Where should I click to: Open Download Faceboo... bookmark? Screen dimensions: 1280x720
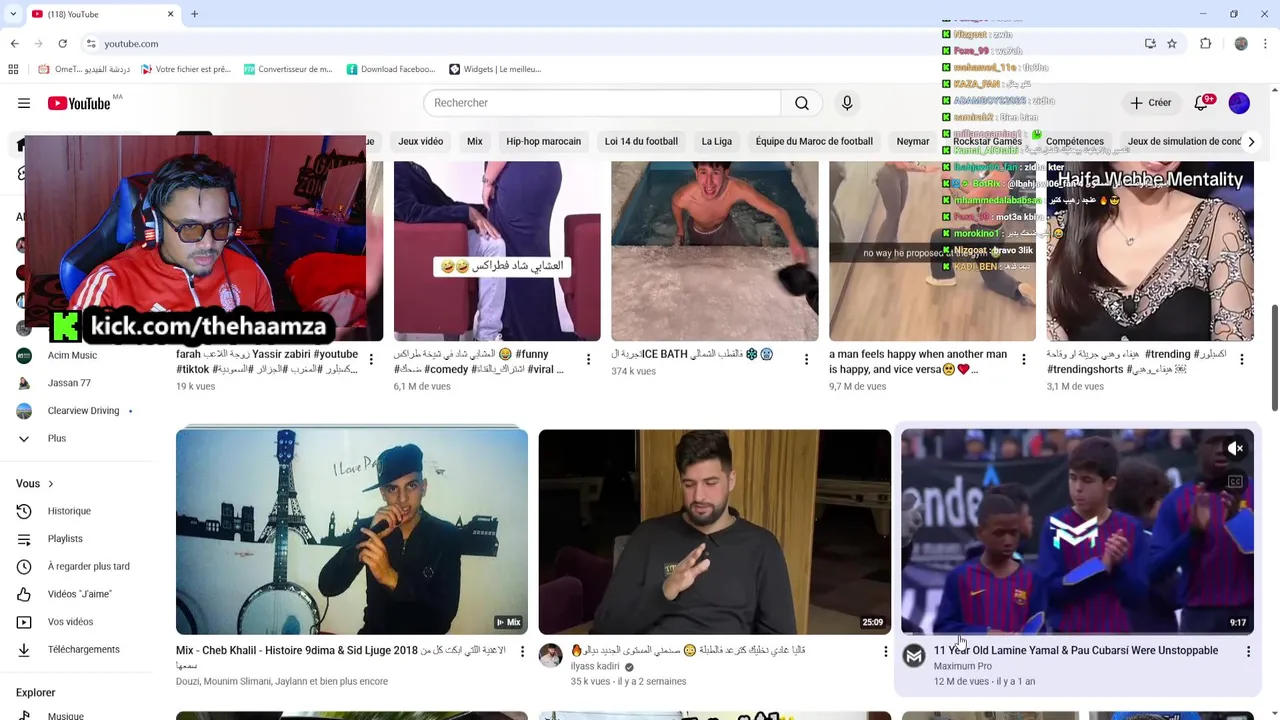click(x=391, y=69)
